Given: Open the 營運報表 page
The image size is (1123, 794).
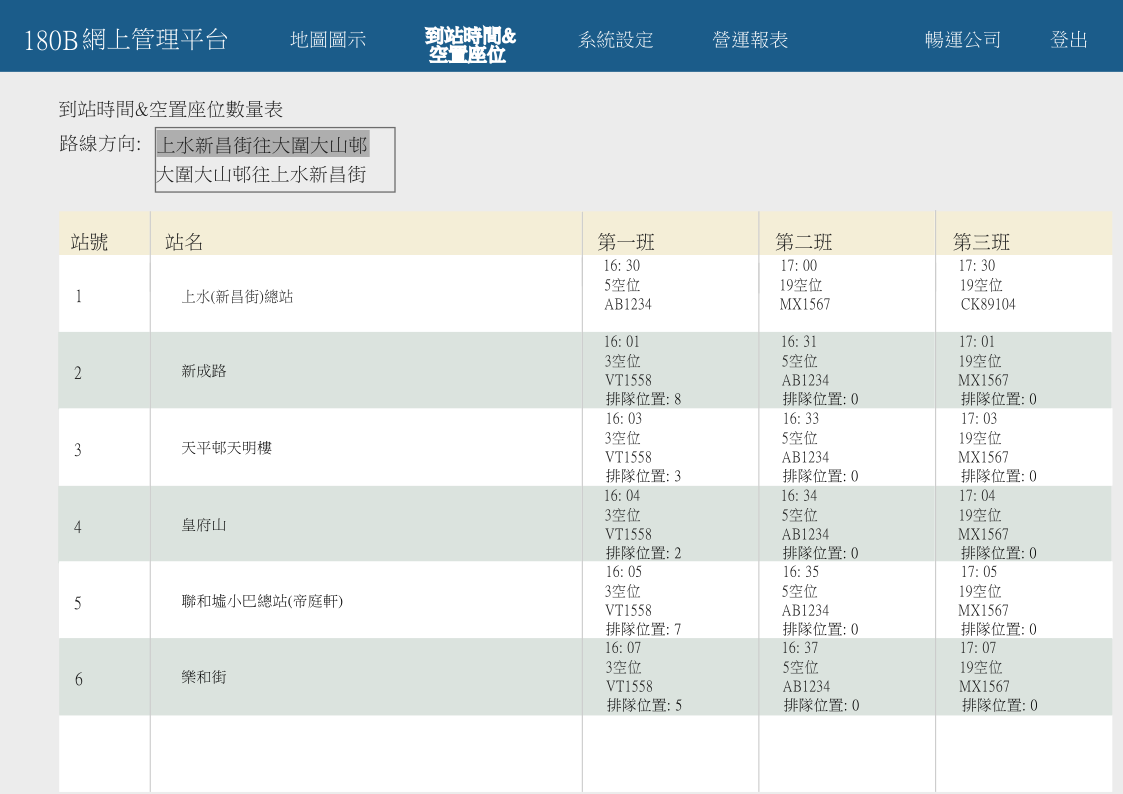Looking at the screenshot, I should point(750,40).
